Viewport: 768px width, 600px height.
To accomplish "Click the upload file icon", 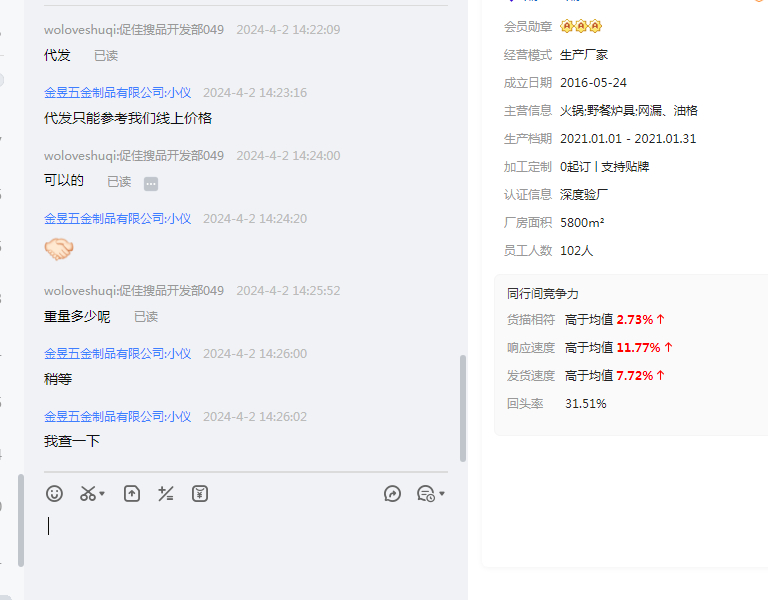I will click(132, 493).
